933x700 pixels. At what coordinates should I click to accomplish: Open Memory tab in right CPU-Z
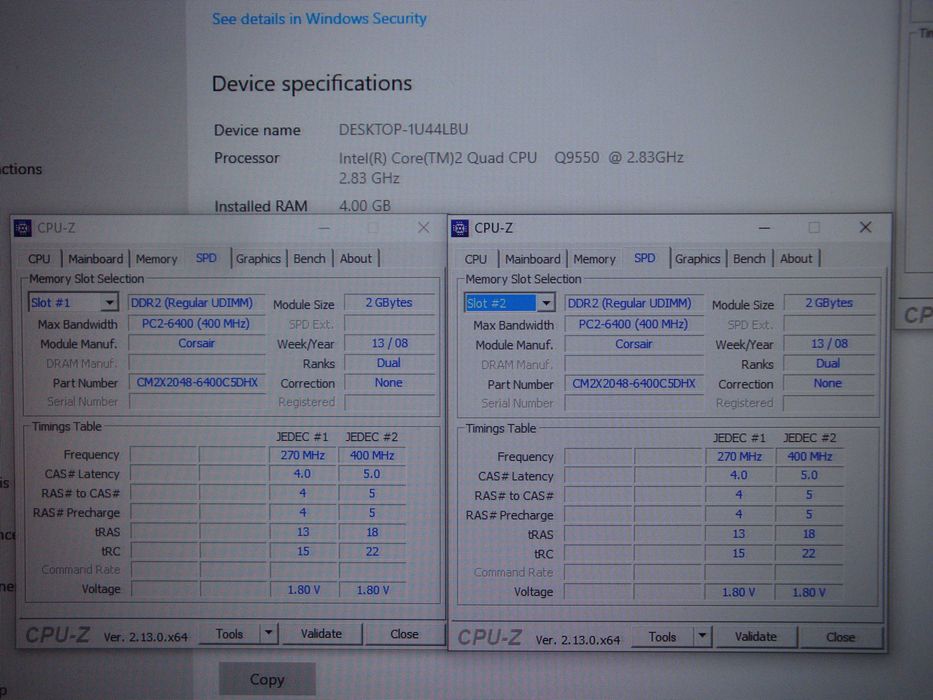coord(594,259)
